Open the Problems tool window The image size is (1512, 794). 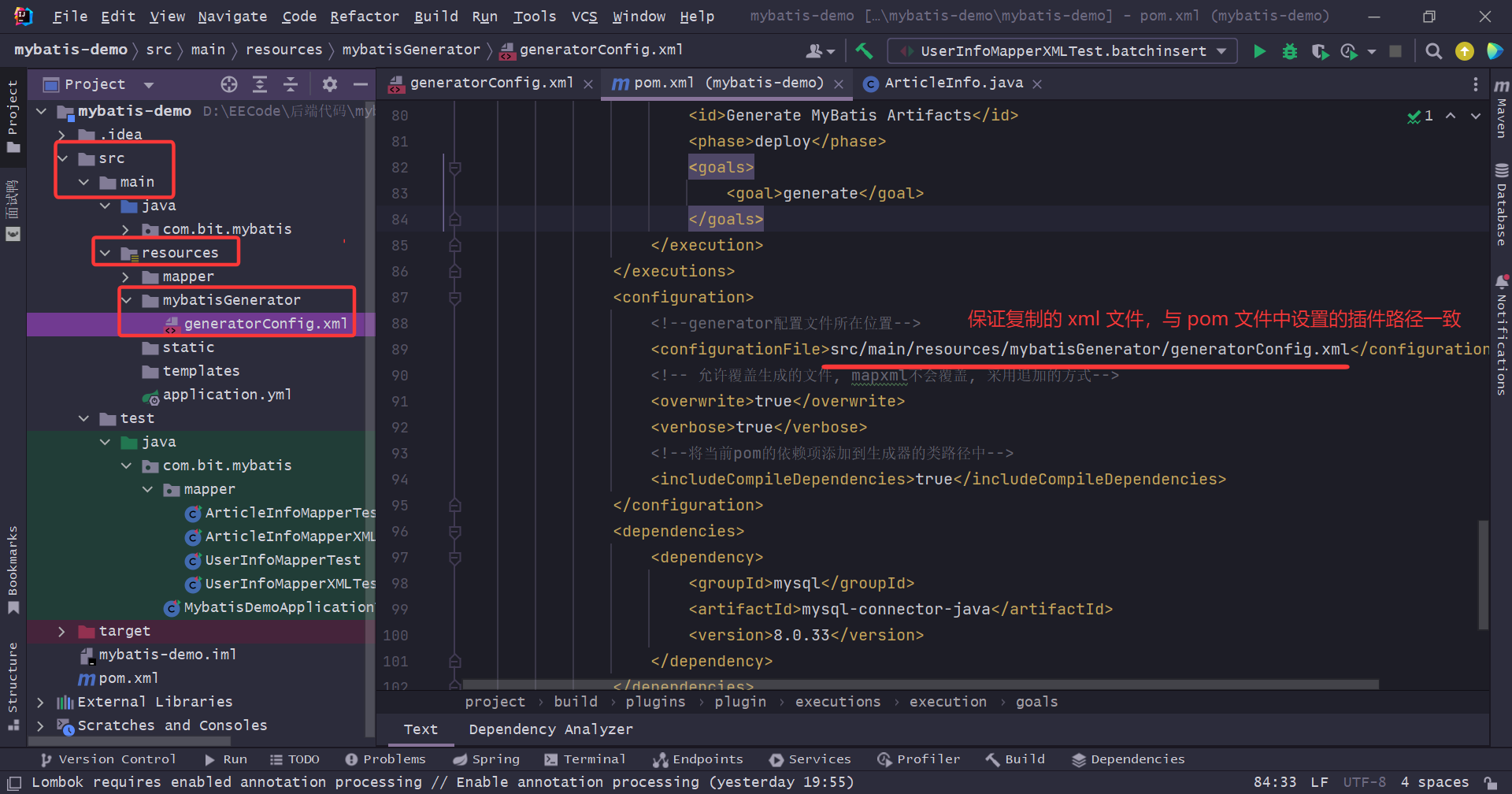click(x=385, y=759)
